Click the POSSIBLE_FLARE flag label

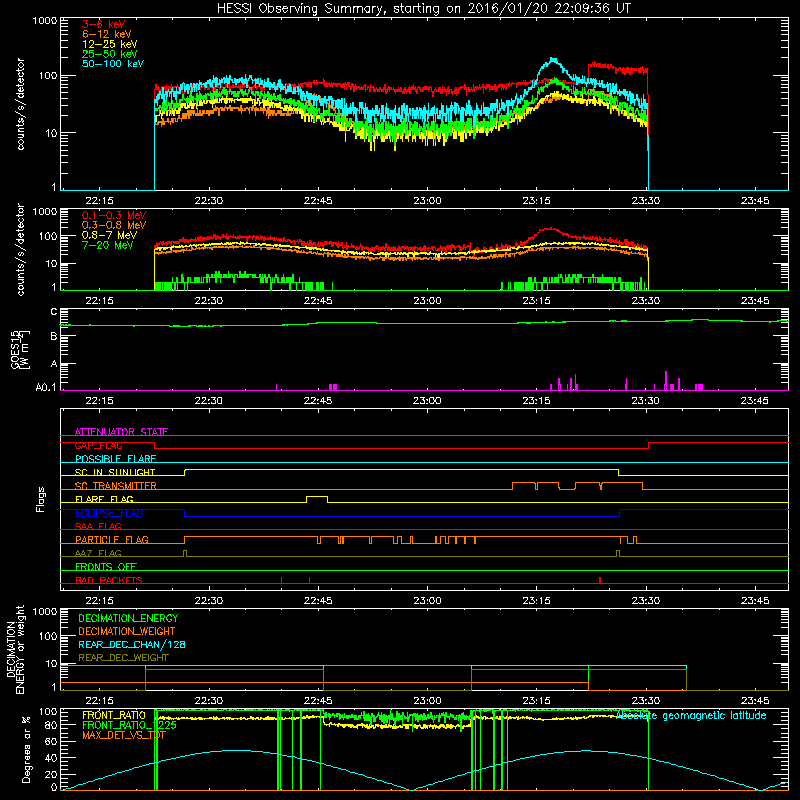[115, 459]
